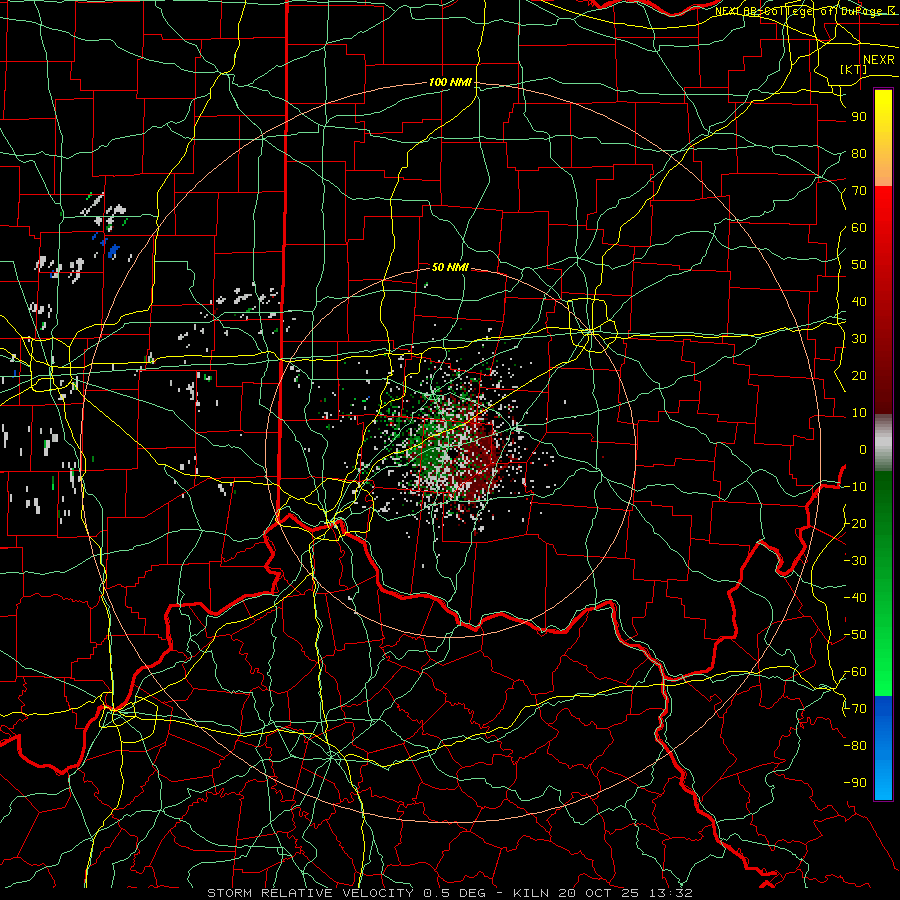900x900 pixels.
Task: Click the Storm Relative Velocity caption at bottom
Action: click(x=450, y=893)
